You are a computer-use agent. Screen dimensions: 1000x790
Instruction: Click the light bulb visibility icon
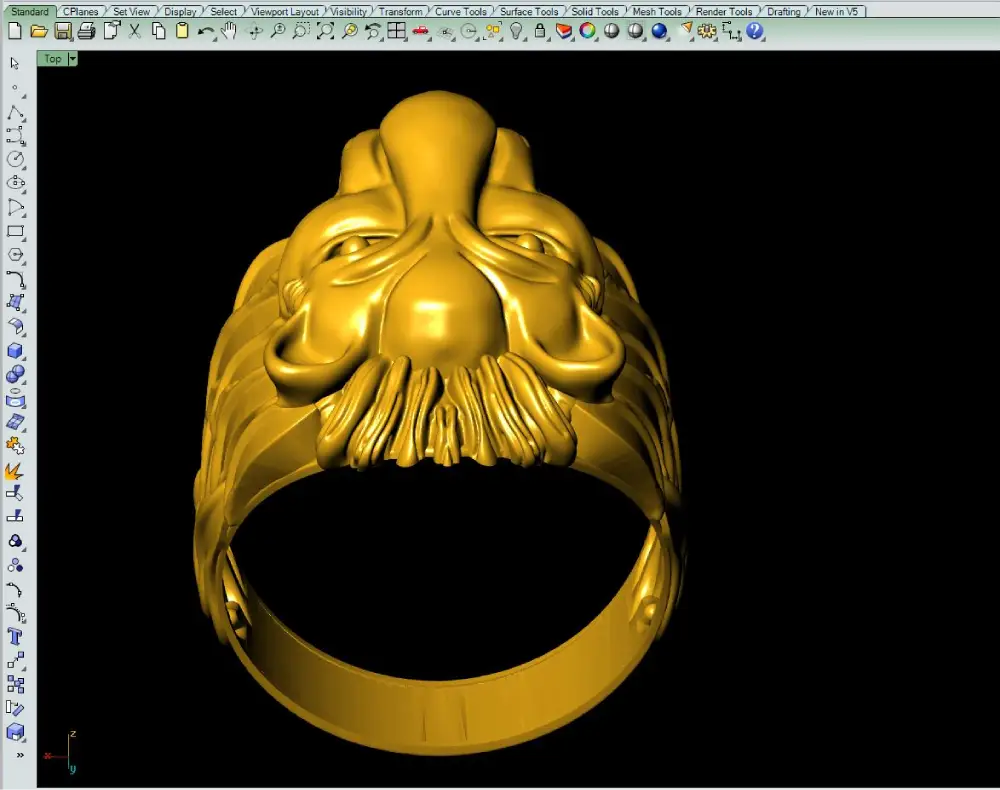point(517,31)
